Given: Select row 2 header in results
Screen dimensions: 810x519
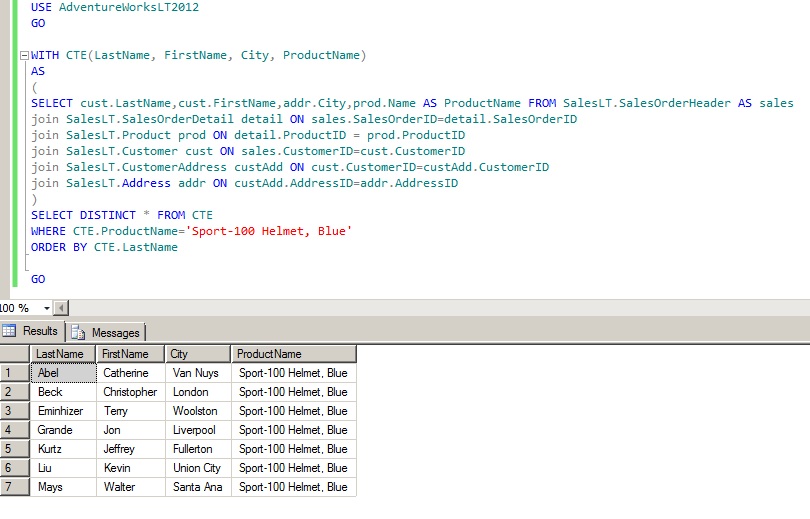Looking at the screenshot, I should coord(14,392).
